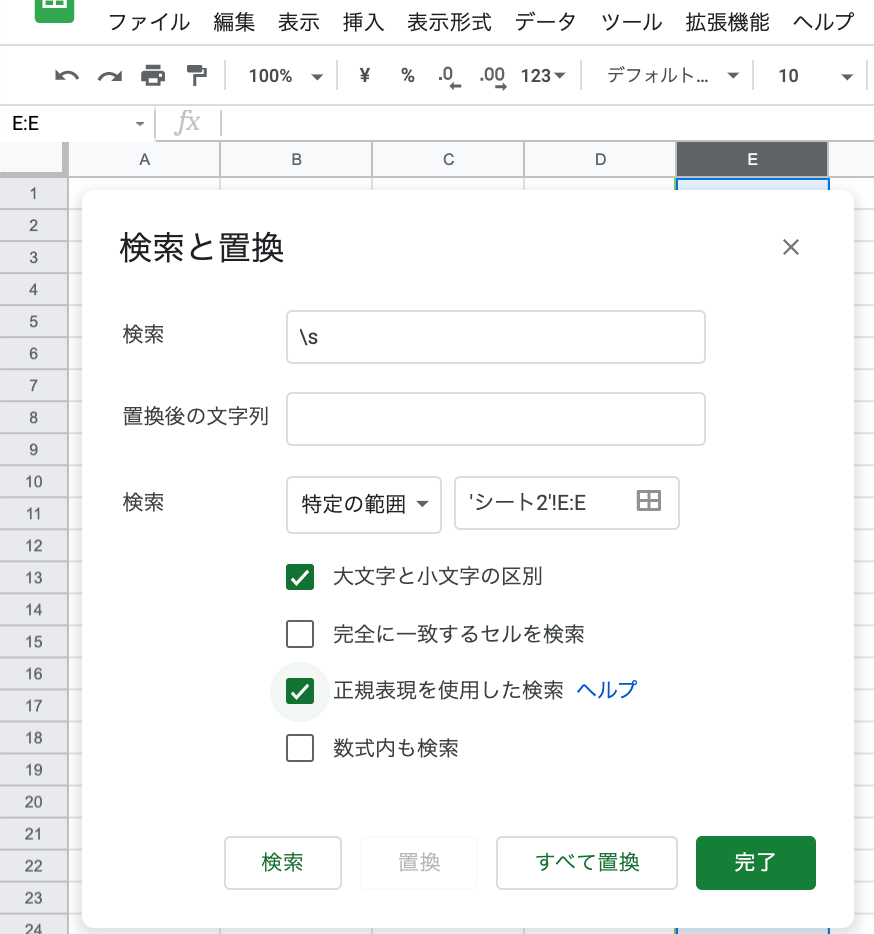The width and height of the screenshot is (874, 934).
Task: Click the undo icon in toolbar
Action: 67,76
